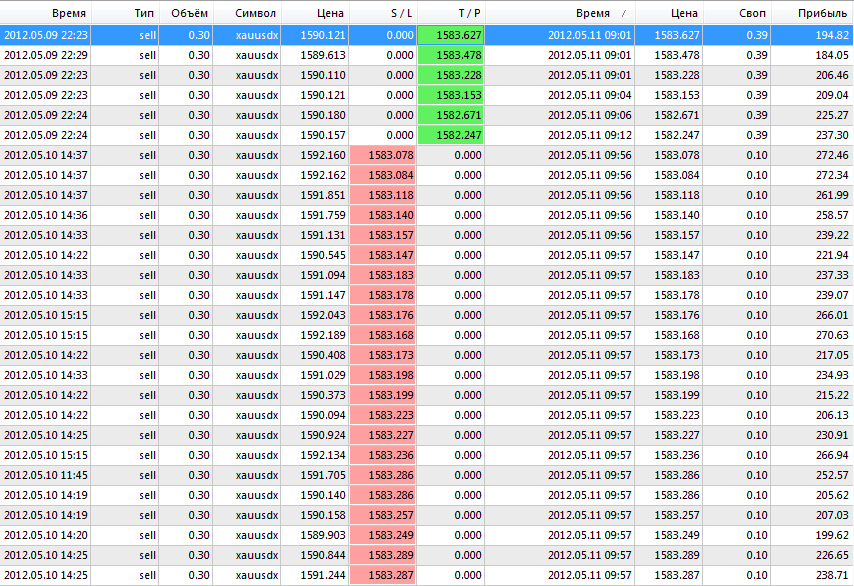Click the green T/P cell 1583.228

tap(450, 75)
